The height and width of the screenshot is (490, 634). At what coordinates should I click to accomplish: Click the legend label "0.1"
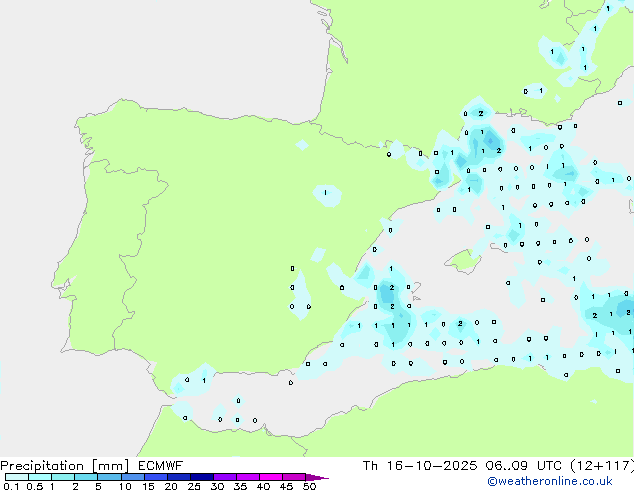coord(11,486)
